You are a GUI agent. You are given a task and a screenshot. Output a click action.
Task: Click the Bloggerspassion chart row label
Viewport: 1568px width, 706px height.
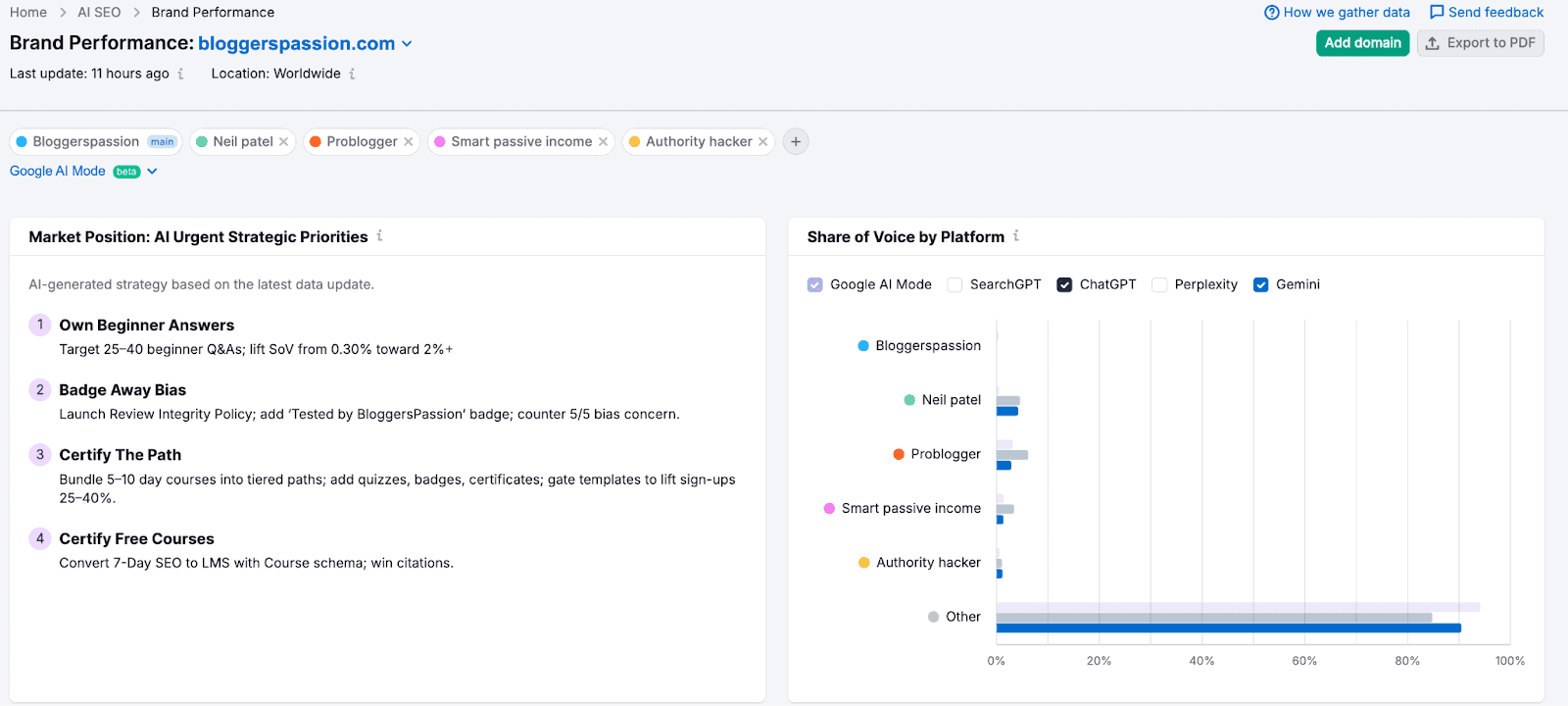[928, 346]
